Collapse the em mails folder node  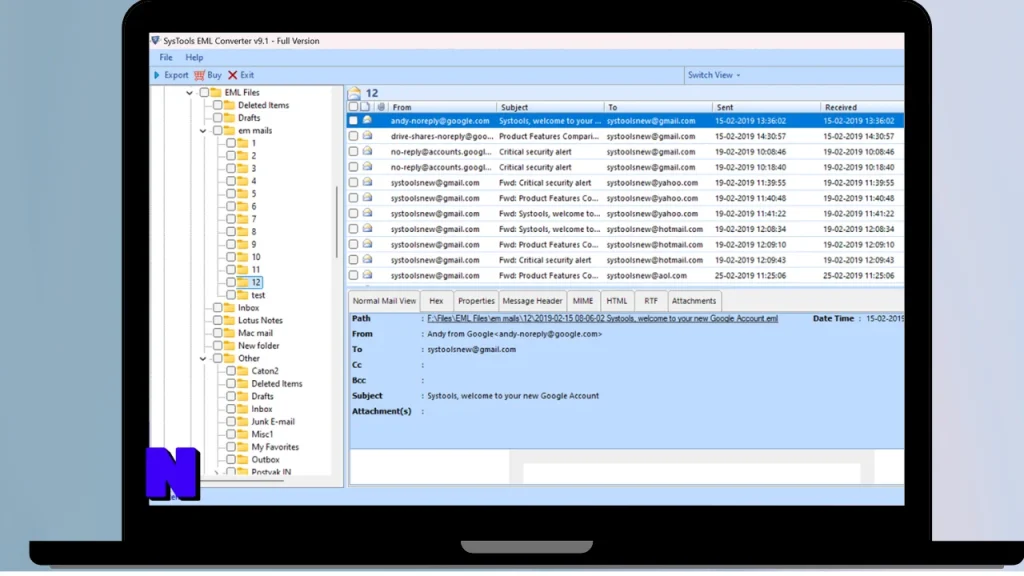[x=203, y=131]
